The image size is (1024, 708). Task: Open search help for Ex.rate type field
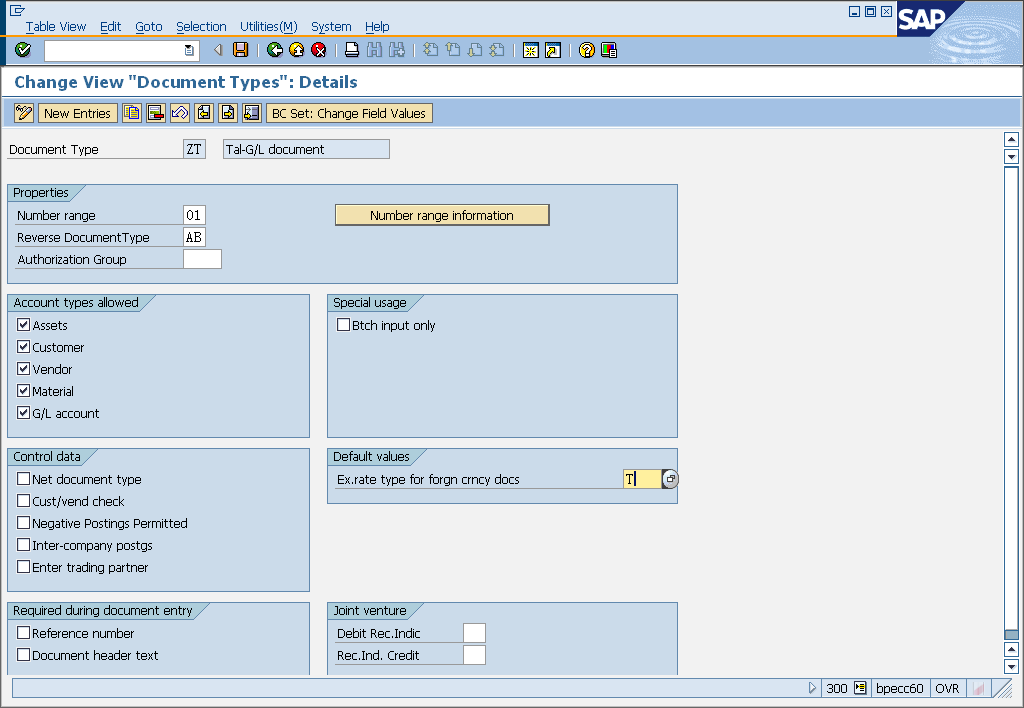(668, 479)
